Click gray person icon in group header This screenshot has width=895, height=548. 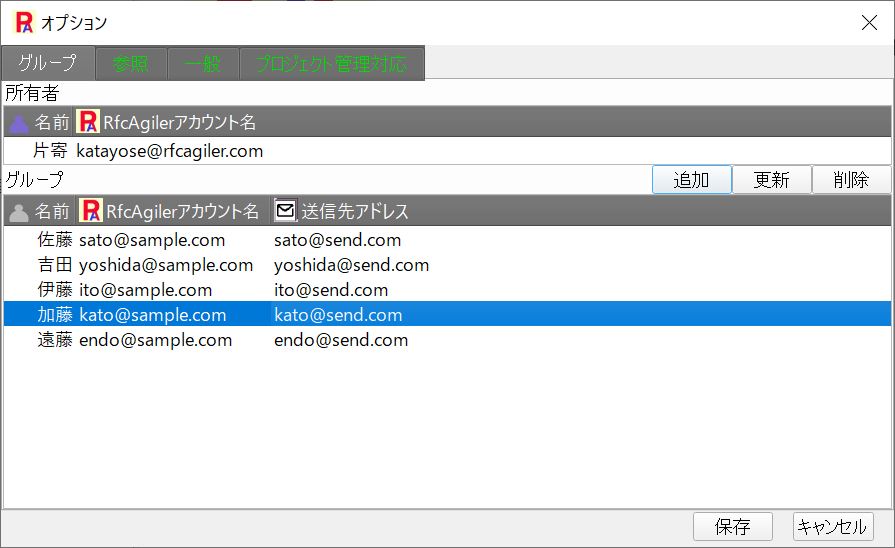(18, 212)
